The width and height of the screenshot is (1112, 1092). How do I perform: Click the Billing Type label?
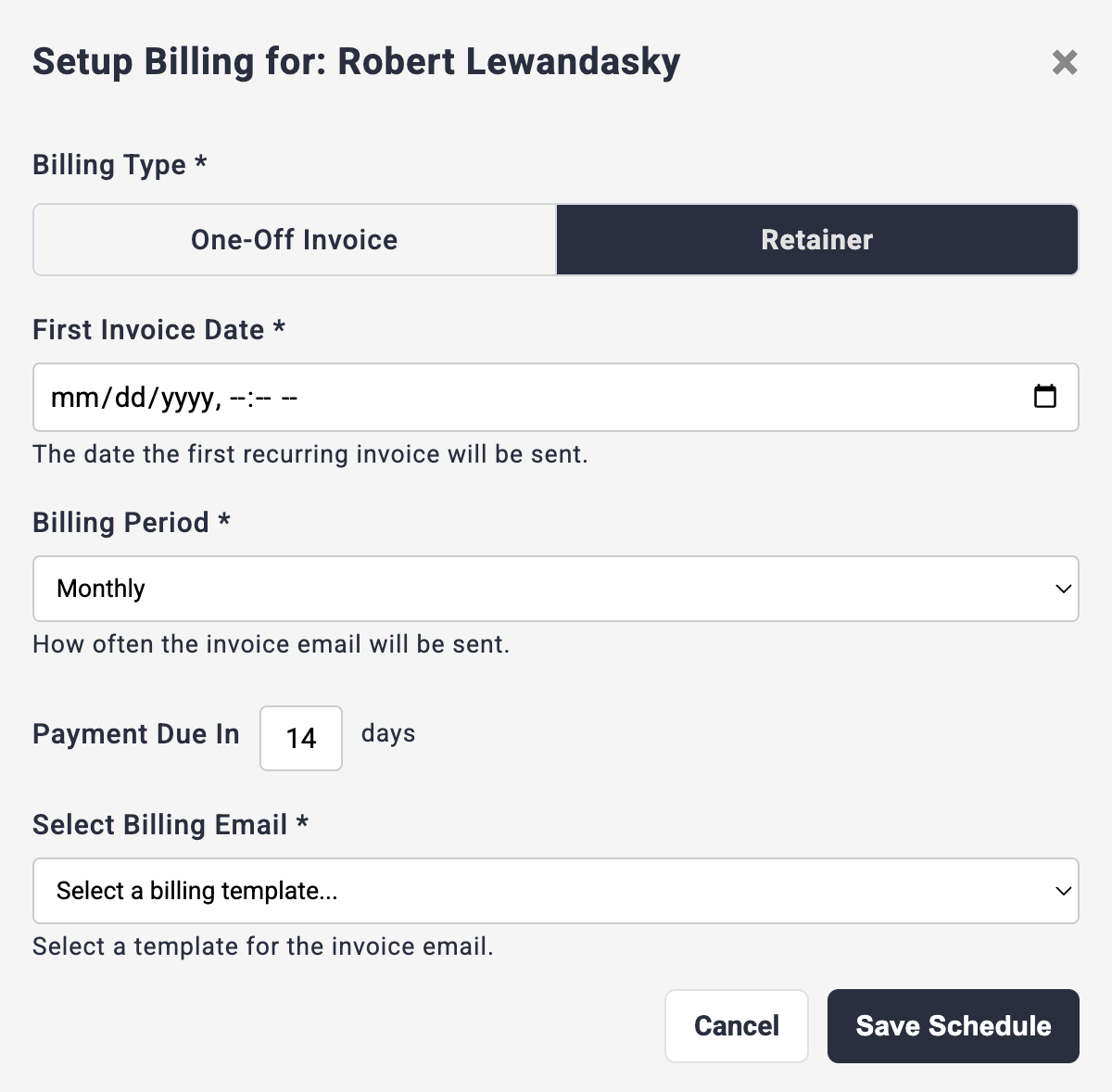click(109, 165)
